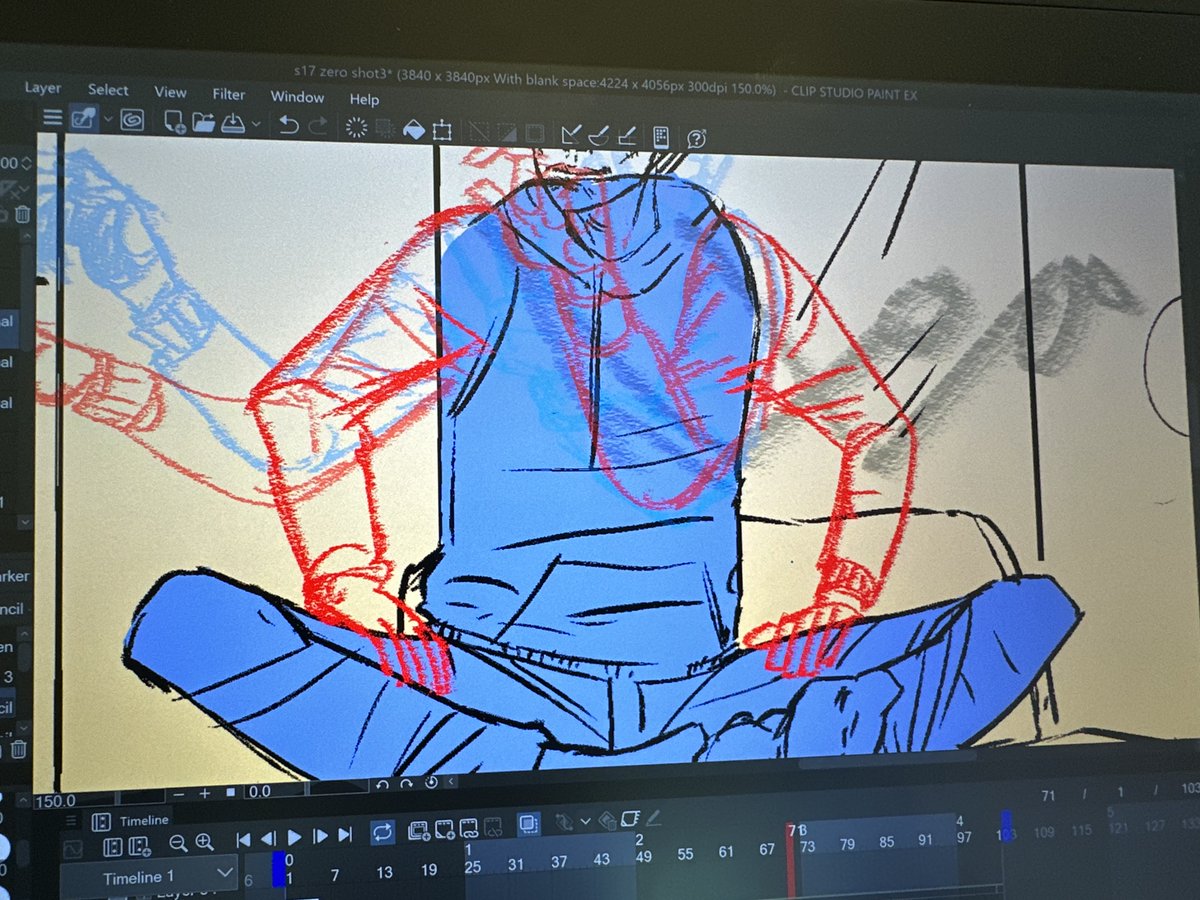1200x900 pixels.
Task: Step forward to next frame
Action: (320, 836)
